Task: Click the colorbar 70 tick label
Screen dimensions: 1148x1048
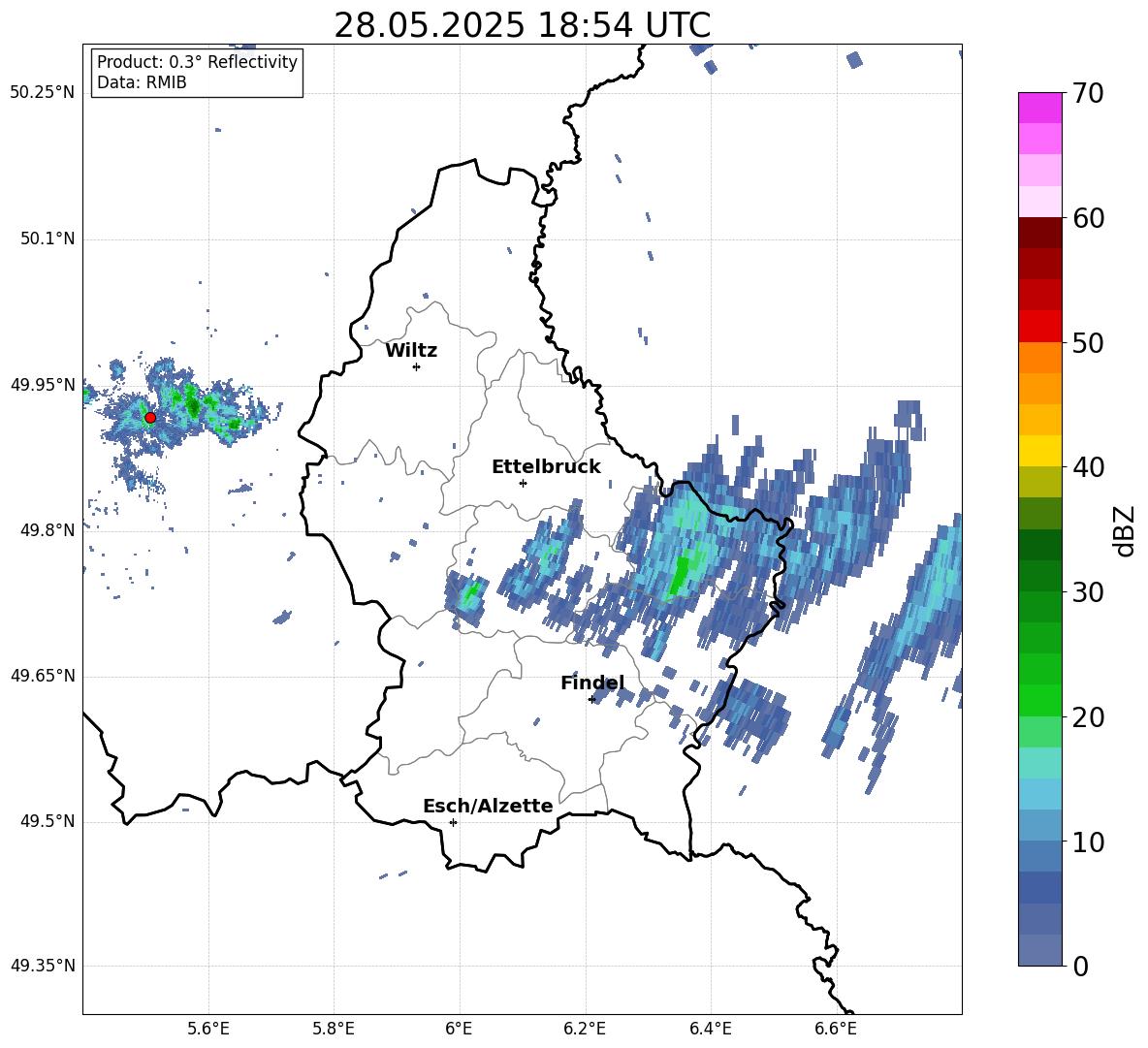Action: [1088, 94]
